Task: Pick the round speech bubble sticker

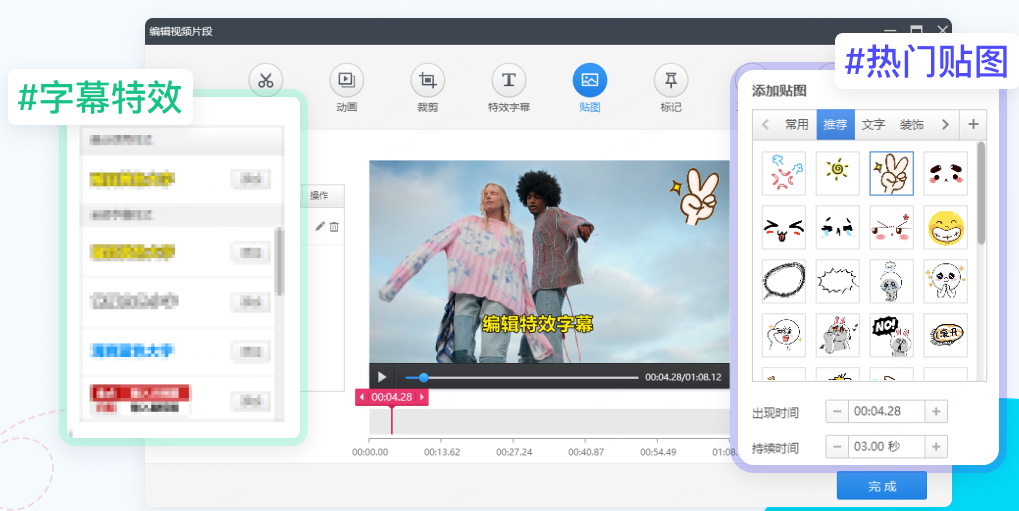Action: (784, 282)
